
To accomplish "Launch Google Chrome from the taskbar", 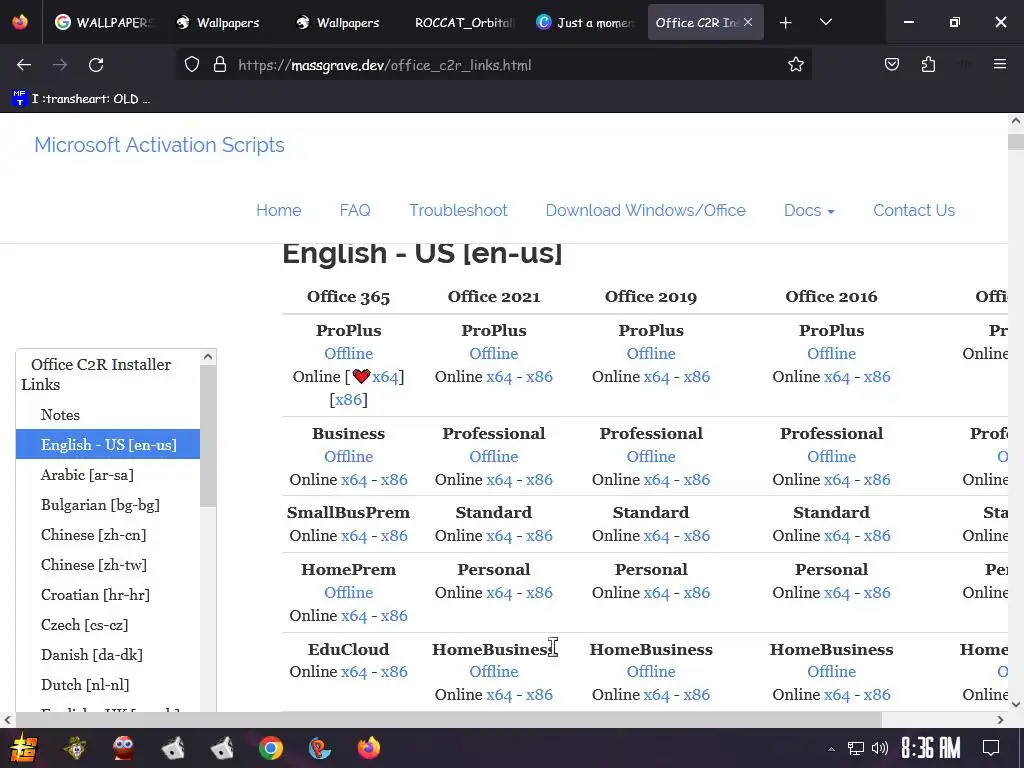I will (270, 748).
